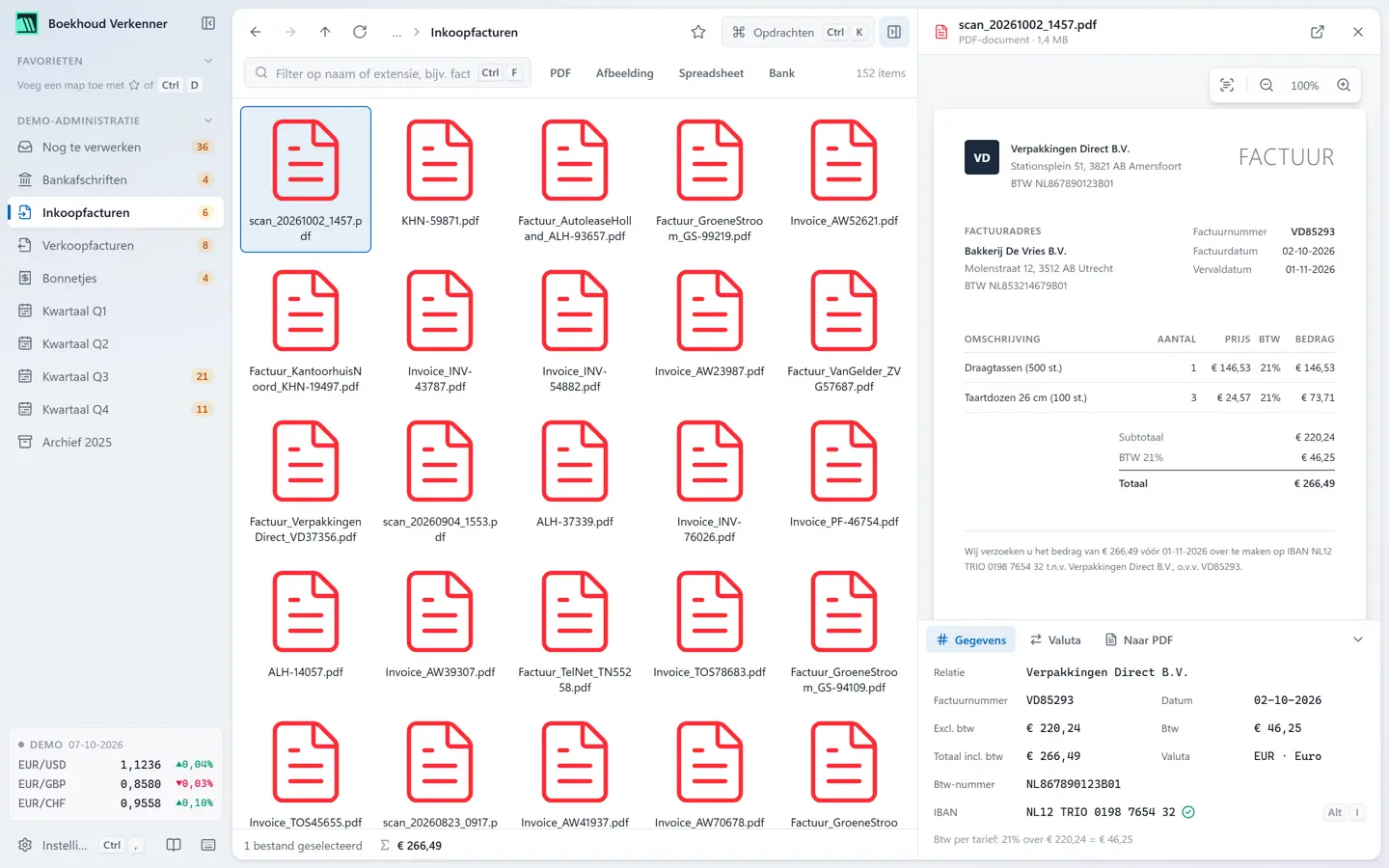The width and height of the screenshot is (1389, 868).
Task: Toggle the preview pane button
Action: click(894, 32)
